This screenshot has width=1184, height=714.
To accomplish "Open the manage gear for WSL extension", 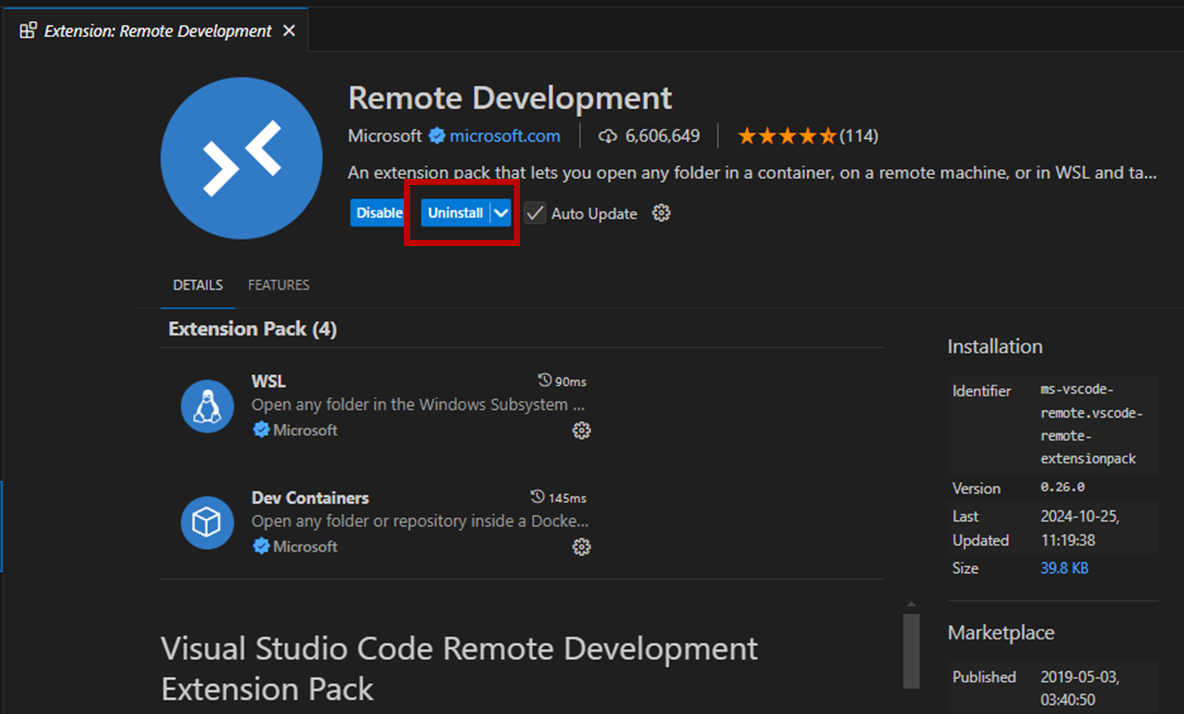I will [581, 430].
